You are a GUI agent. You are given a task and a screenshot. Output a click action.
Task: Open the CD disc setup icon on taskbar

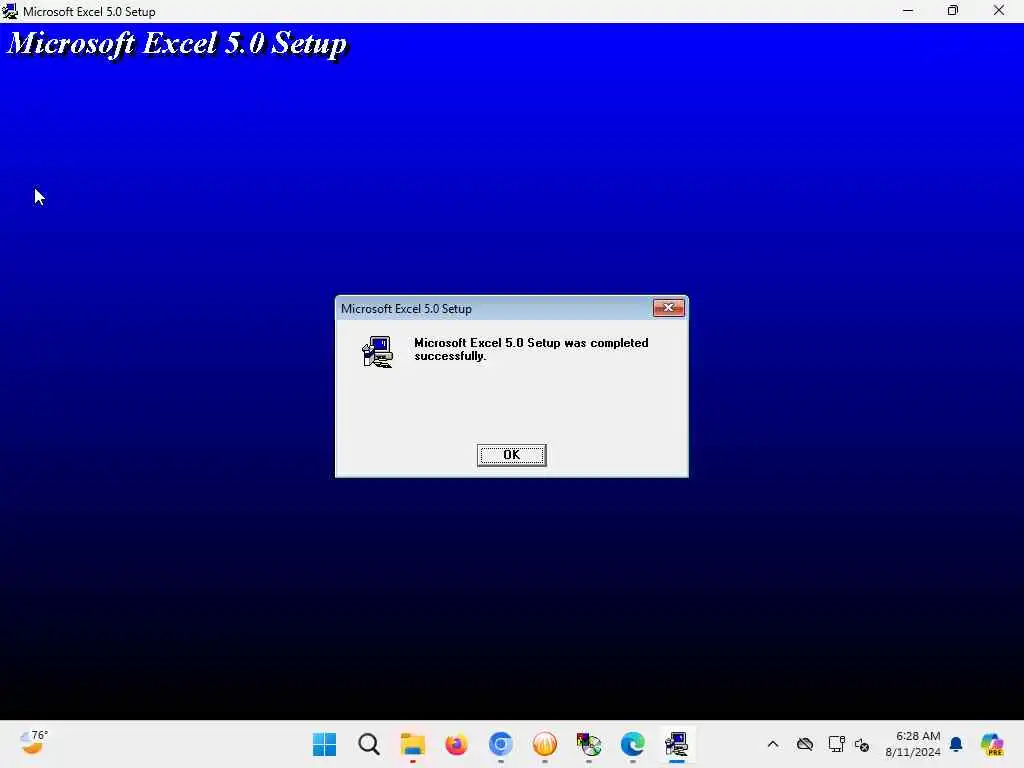588,744
